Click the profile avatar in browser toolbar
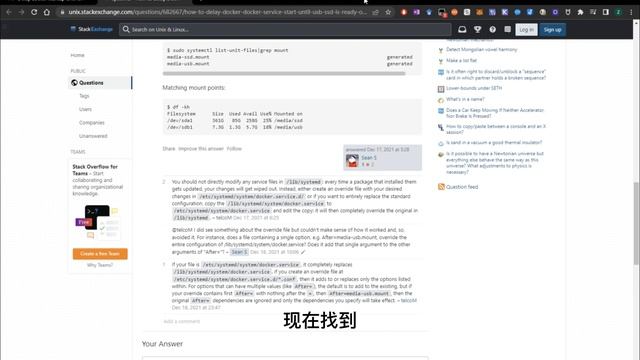Image resolution: width=640 pixels, height=360 pixels. pos(618,12)
